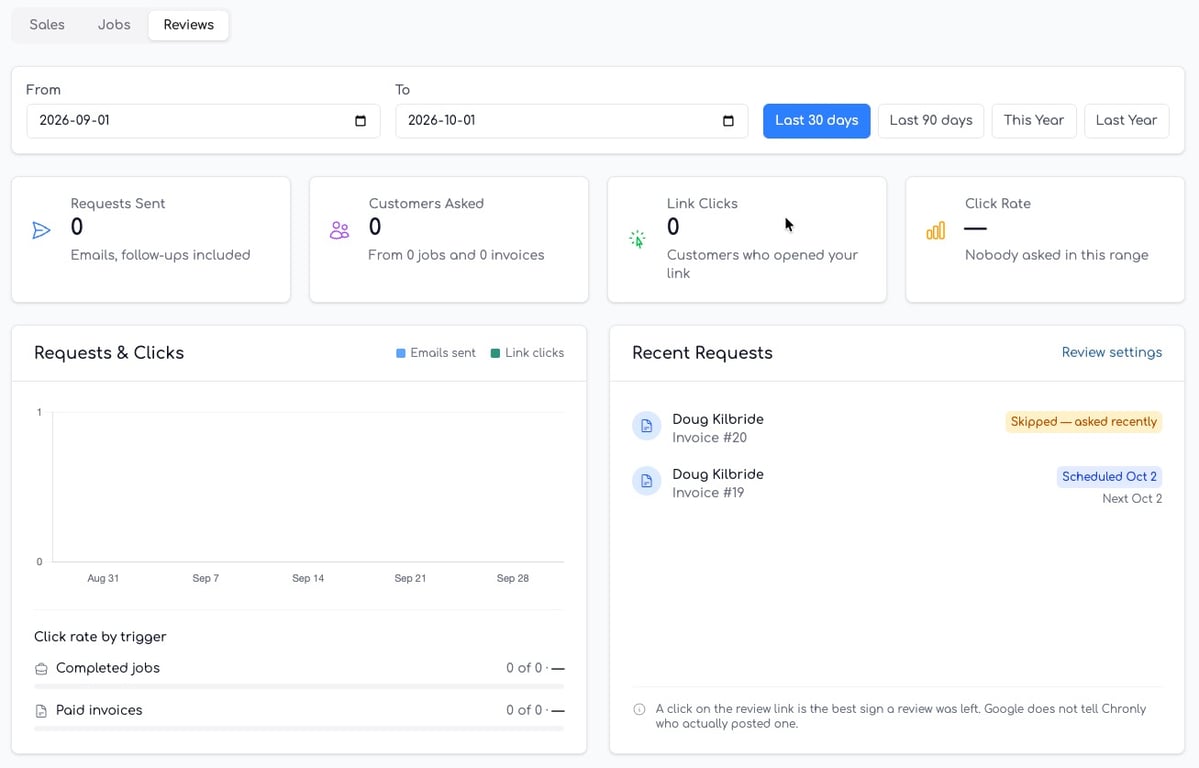This screenshot has height=768, width=1199.
Task: Click the Paid invoices progress bar
Action: (x=299, y=729)
